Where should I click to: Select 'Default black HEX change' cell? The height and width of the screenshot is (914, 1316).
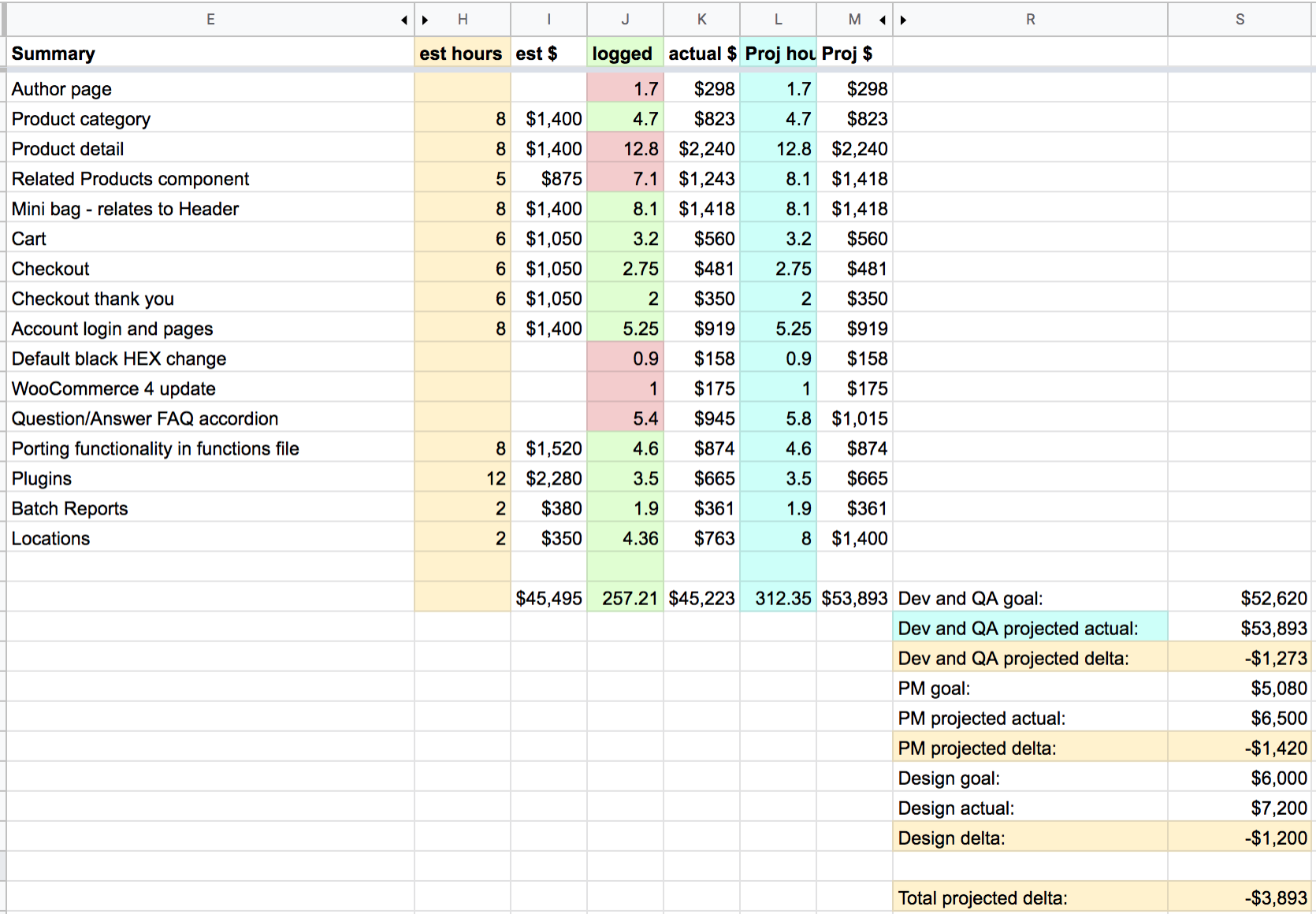pyautogui.click(x=210, y=358)
